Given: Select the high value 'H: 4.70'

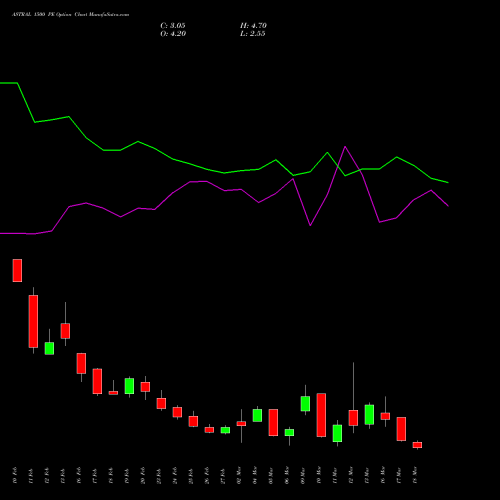Looking at the screenshot, I should [x=253, y=26].
